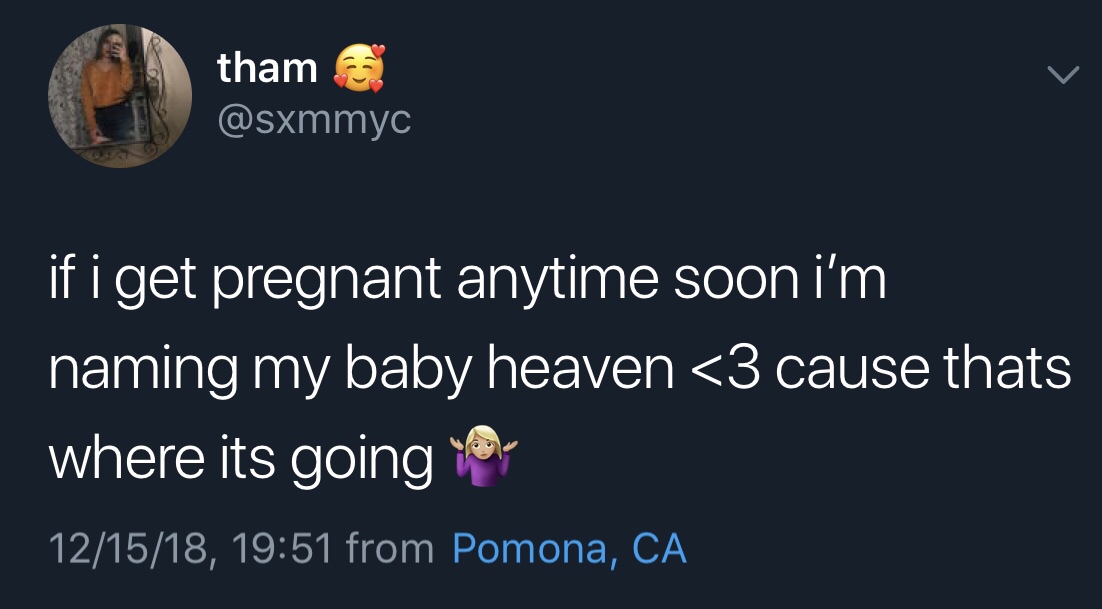Click the phrase "cause thats" in the tweet

[x=918, y=370]
